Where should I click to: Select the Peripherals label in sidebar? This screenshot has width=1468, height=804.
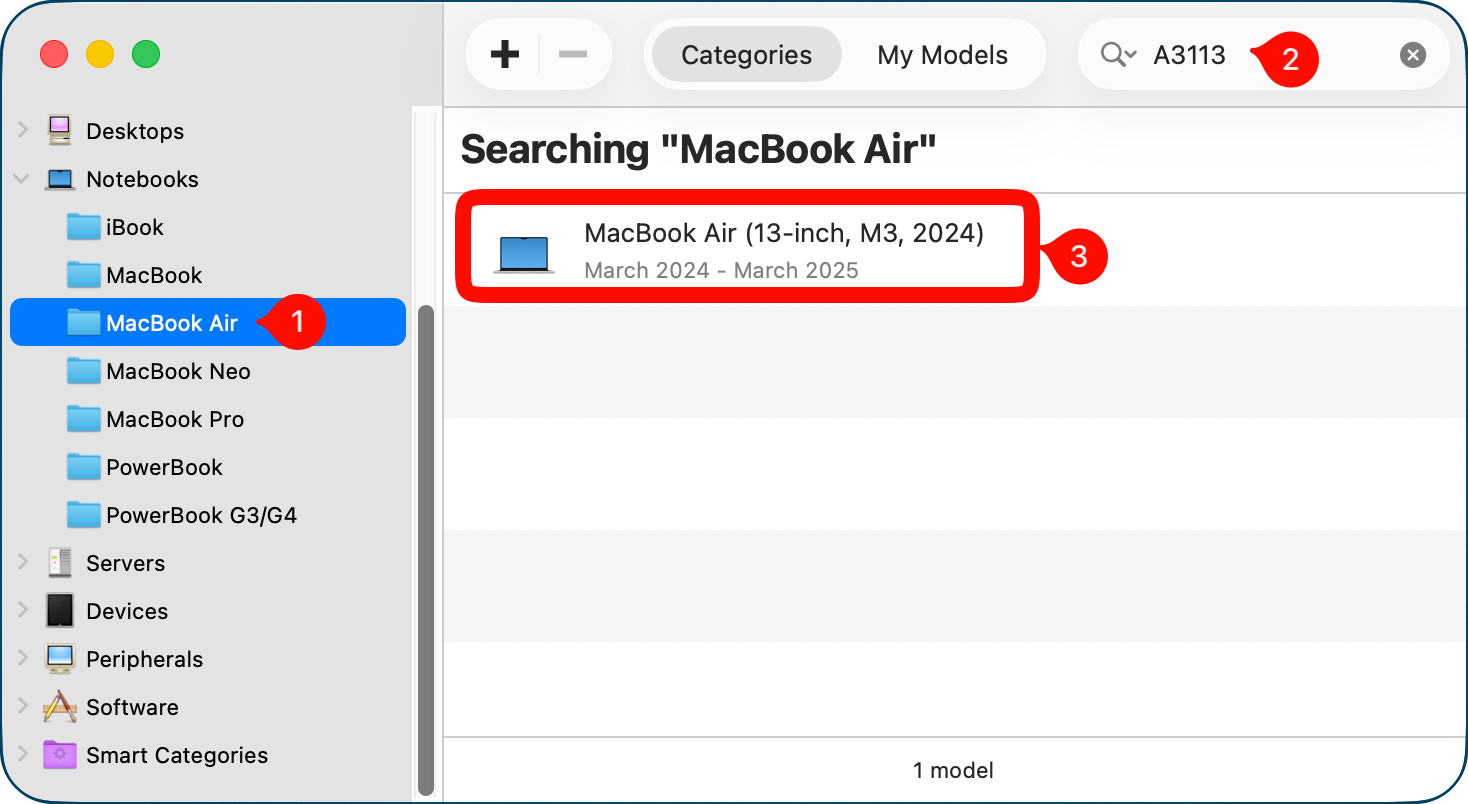(144, 659)
